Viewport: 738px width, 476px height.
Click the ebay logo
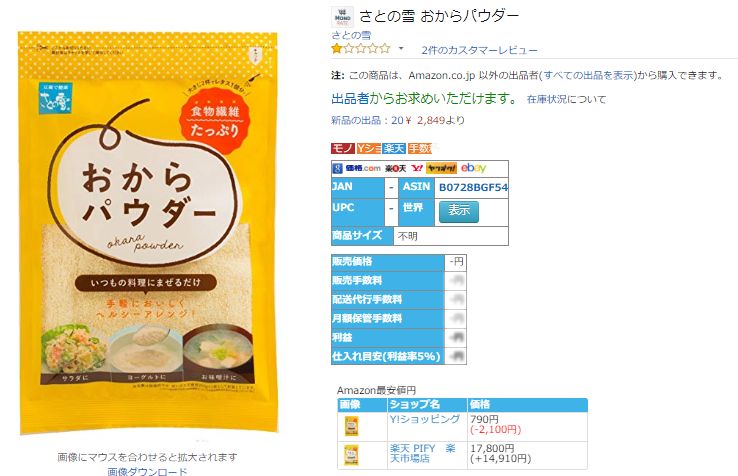click(473, 168)
